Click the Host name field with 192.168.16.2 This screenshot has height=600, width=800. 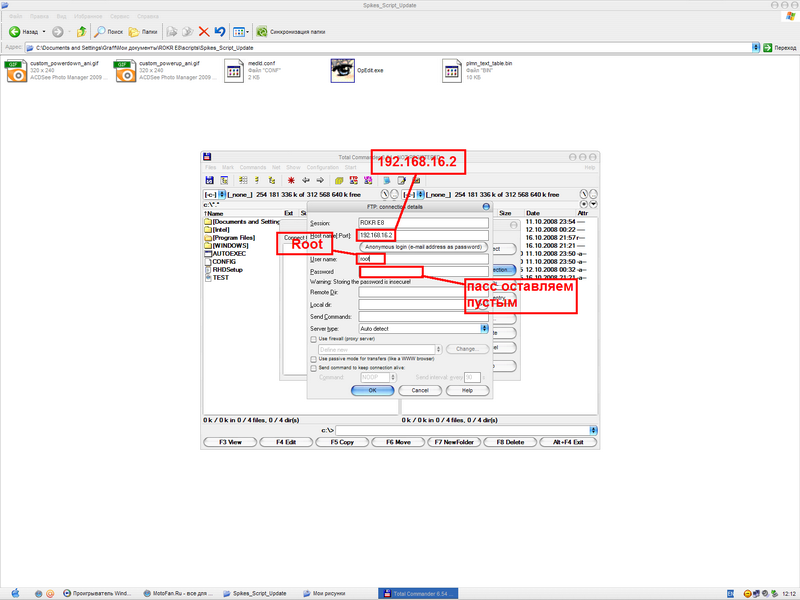click(x=423, y=235)
